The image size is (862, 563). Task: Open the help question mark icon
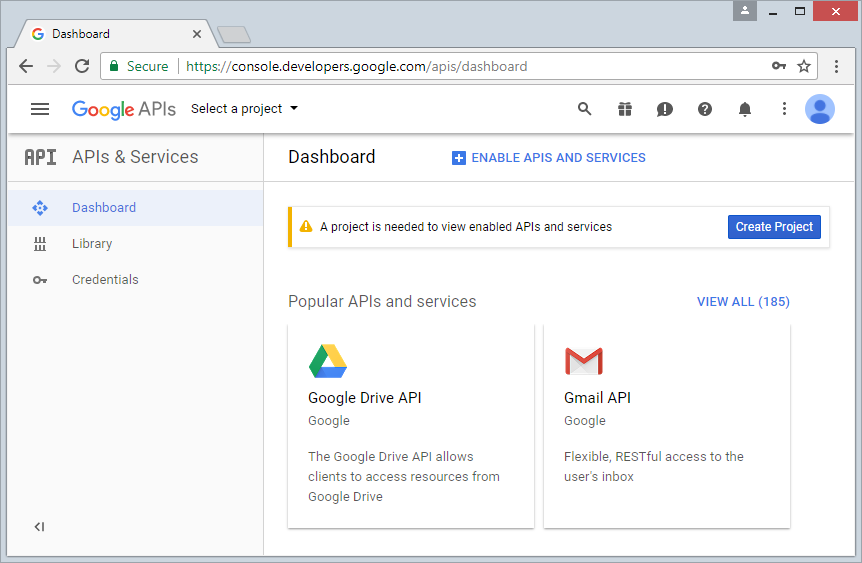[705, 109]
